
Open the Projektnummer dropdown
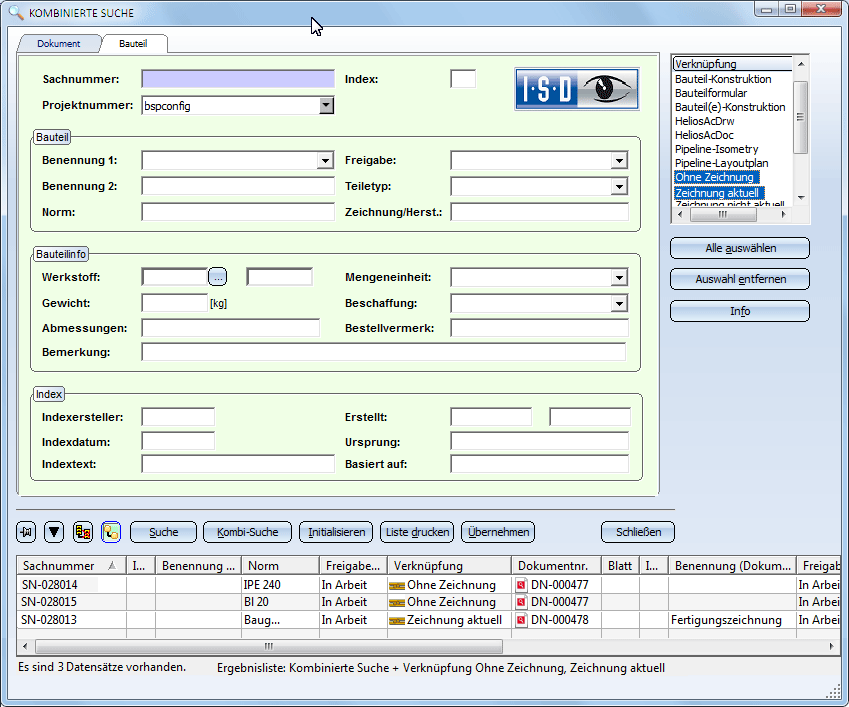click(326, 105)
